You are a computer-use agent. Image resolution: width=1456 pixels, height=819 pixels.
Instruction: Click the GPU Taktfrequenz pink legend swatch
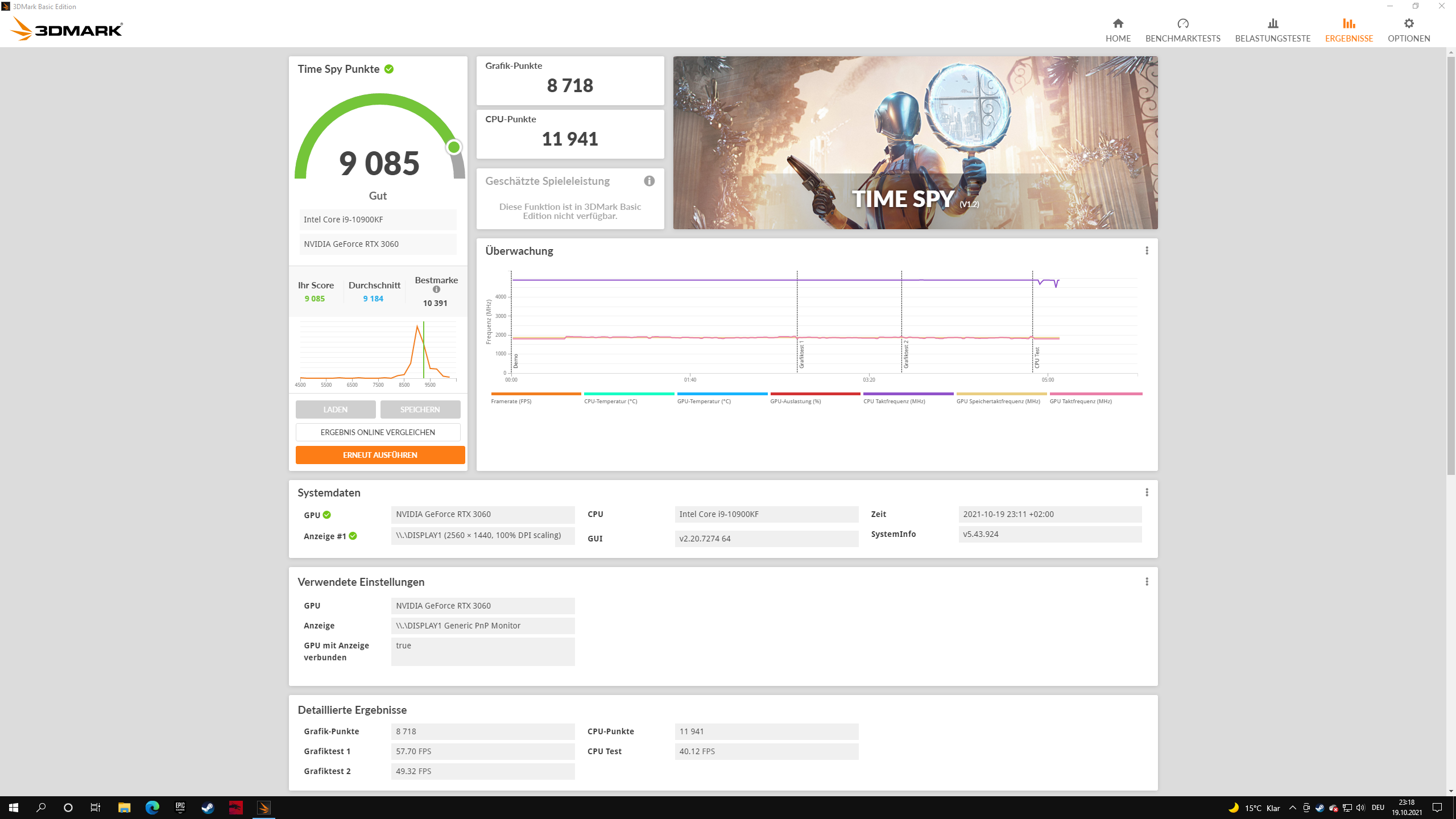[x=1095, y=394]
